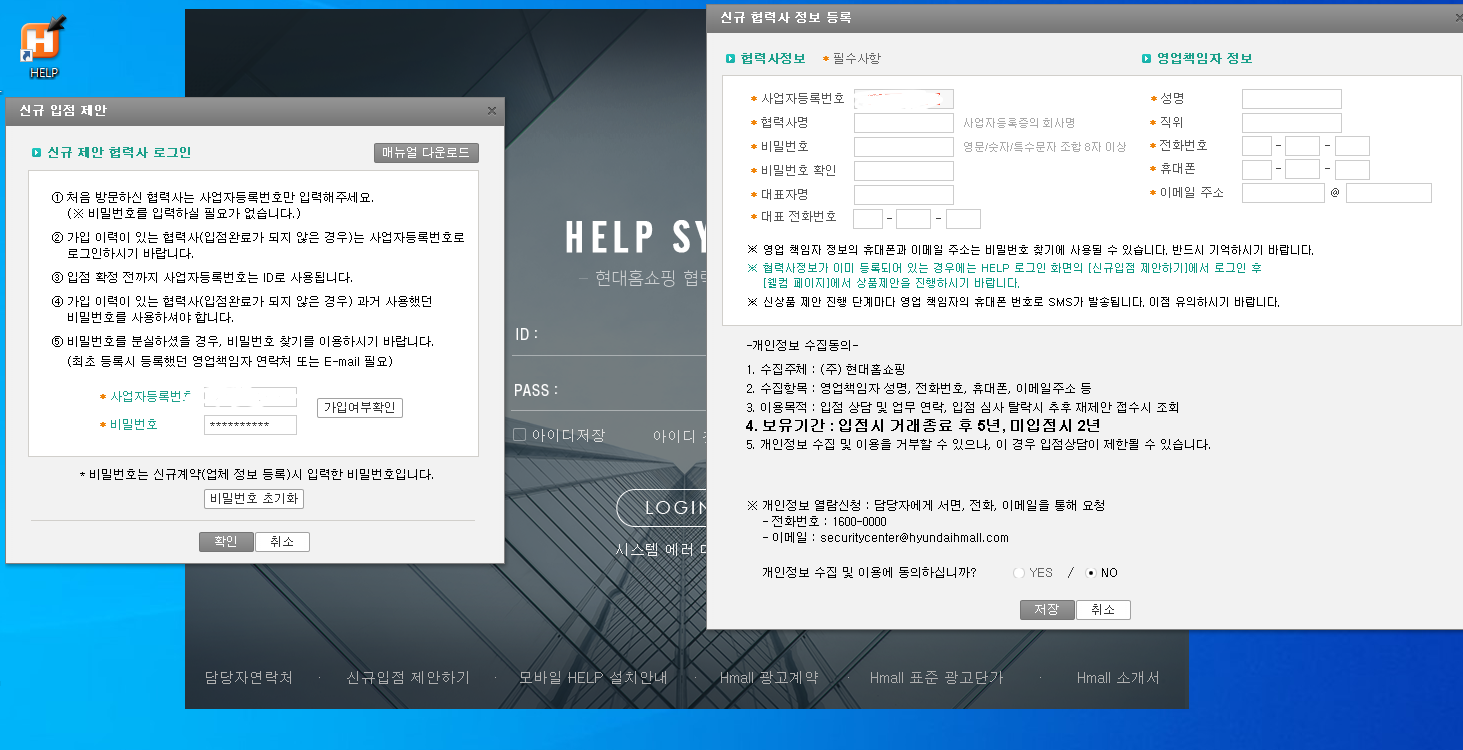Focus the 성명 input field
This screenshot has width=1463, height=750.
(1292, 99)
